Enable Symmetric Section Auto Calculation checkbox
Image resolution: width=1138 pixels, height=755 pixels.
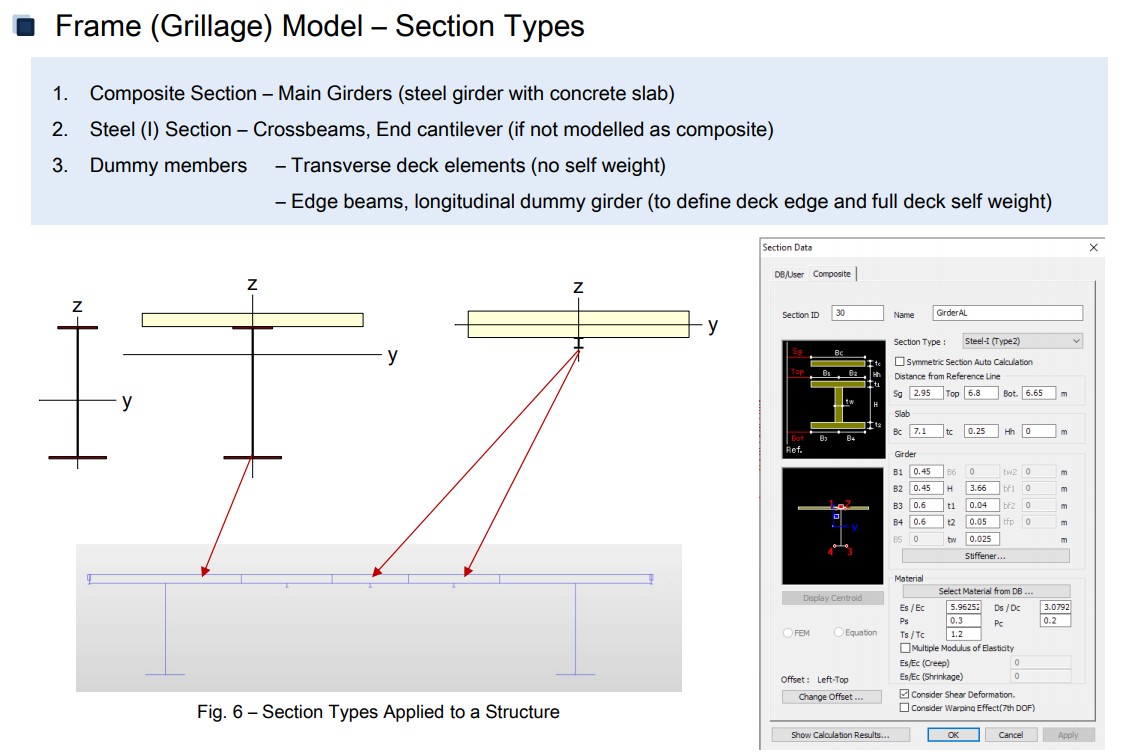pos(901,362)
